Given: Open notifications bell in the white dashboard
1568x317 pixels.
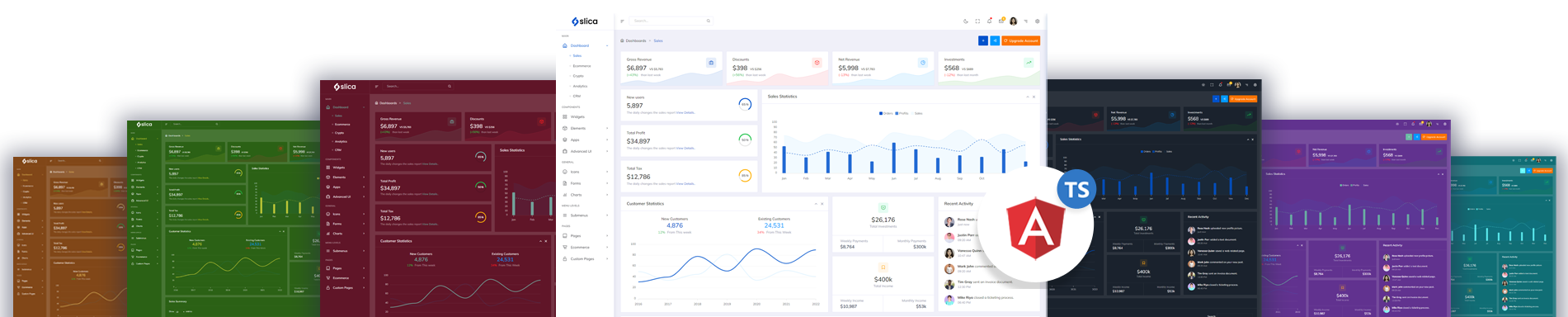Looking at the screenshot, I should tap(990, 21).
